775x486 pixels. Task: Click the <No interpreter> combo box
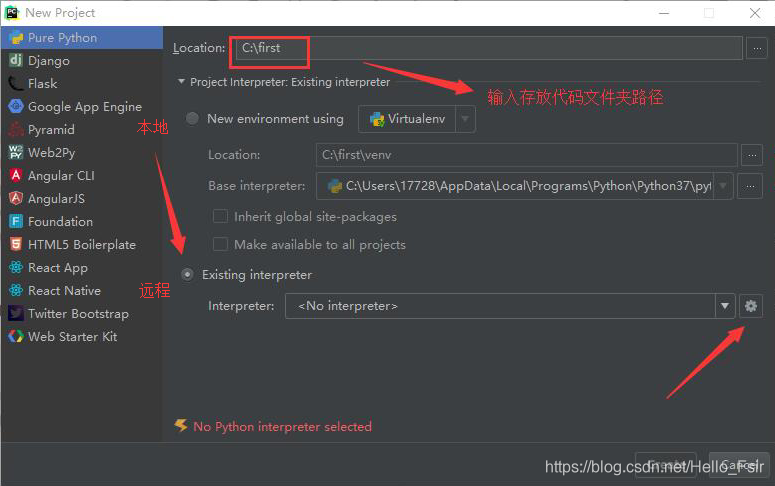tap(510, 306)
